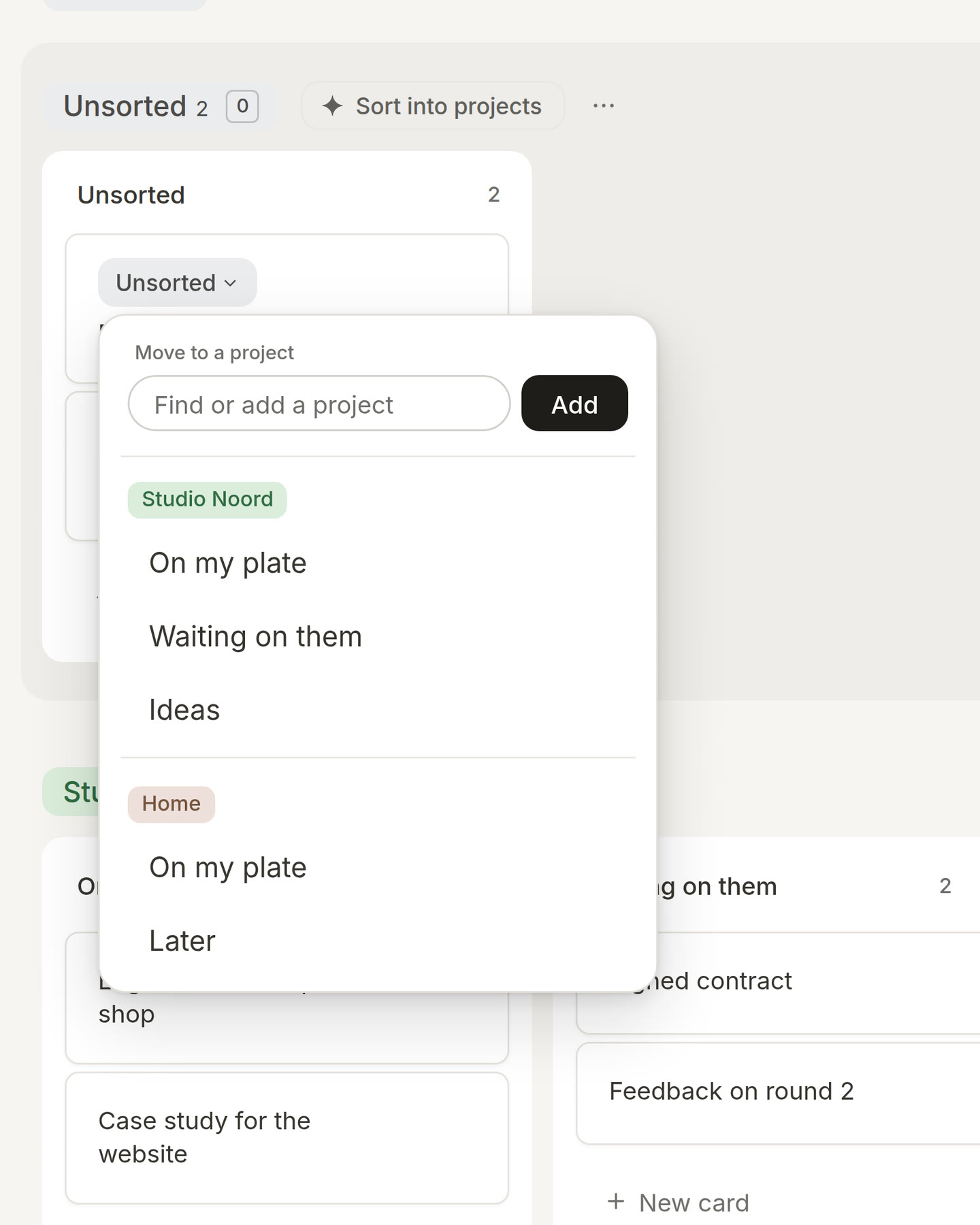Viewport: 980px width, 1225px height.
Task: Open the Case study for the website card
Action: point(287,1139)
